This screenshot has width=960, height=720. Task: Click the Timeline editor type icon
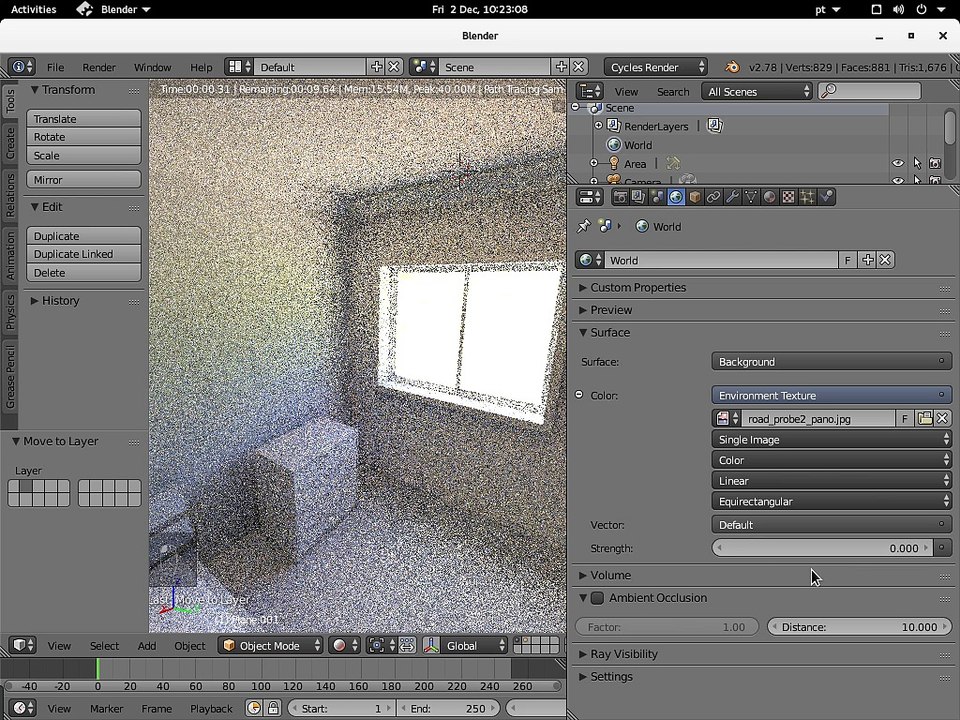pyautogui.click(x=23, y=708)
